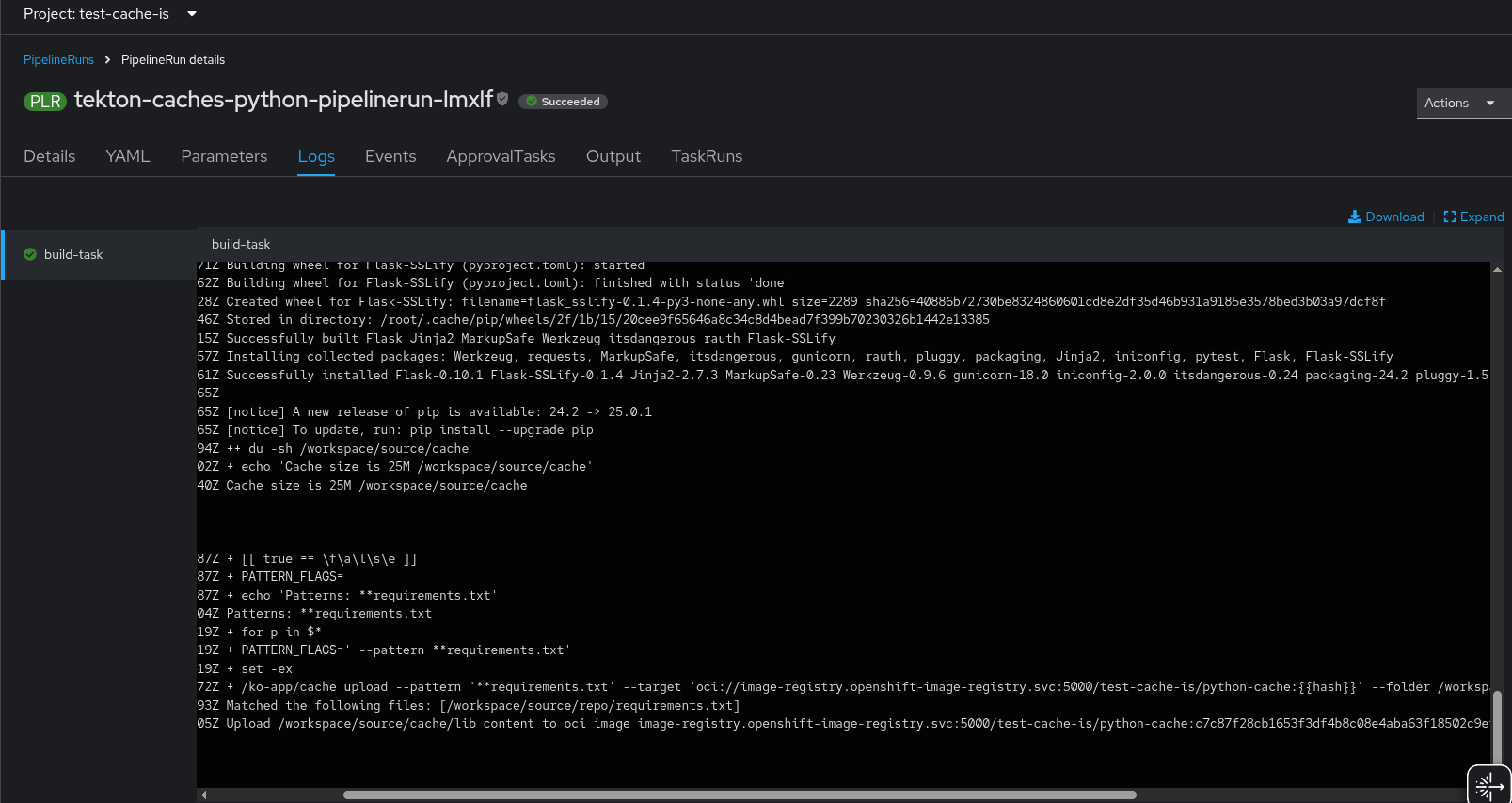Click the Download logs icon
The image size is (1512, 803).
[x=1354, y=217]
